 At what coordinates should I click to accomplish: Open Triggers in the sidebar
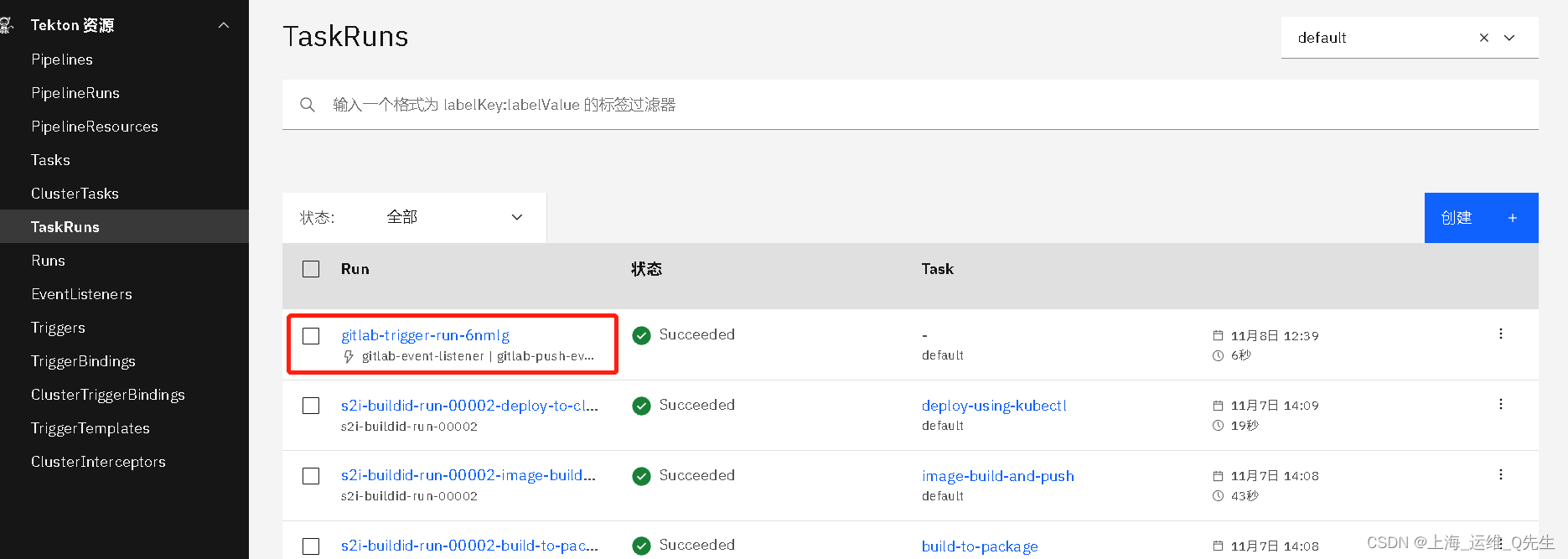pyautogui.click(x=58, y=328)
